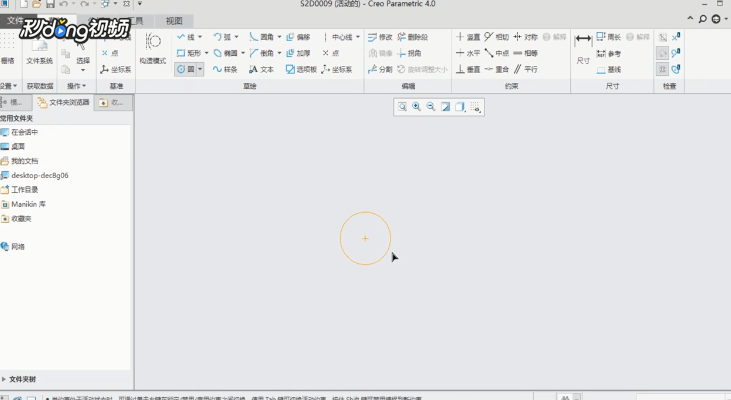Apply the 水平 (Horizontal) constraint
Image resolution: width=731 pixels, height=400 pixels.
468,53
